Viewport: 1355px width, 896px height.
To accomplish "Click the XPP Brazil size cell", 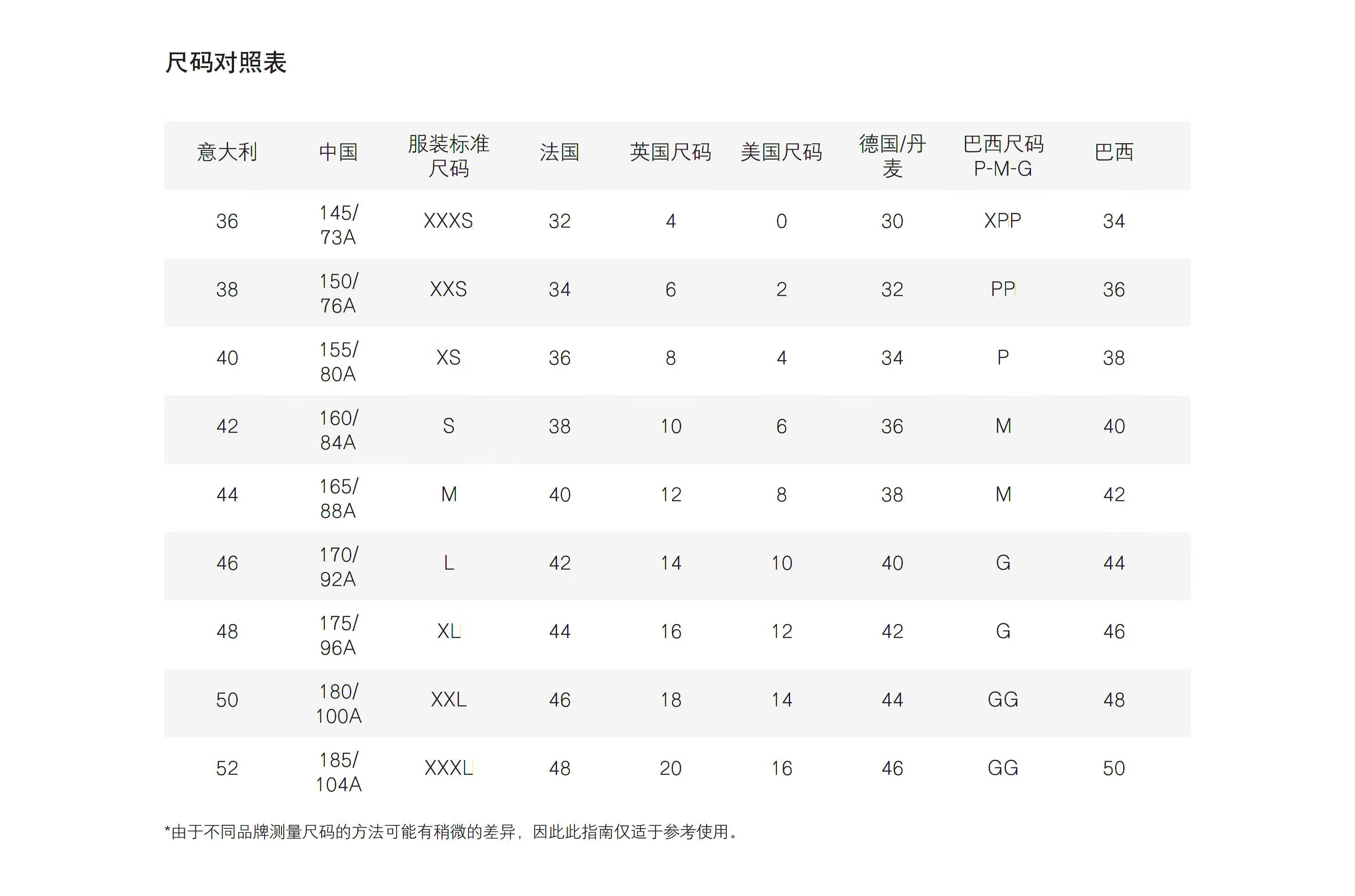I will [x=1003, y=221].
